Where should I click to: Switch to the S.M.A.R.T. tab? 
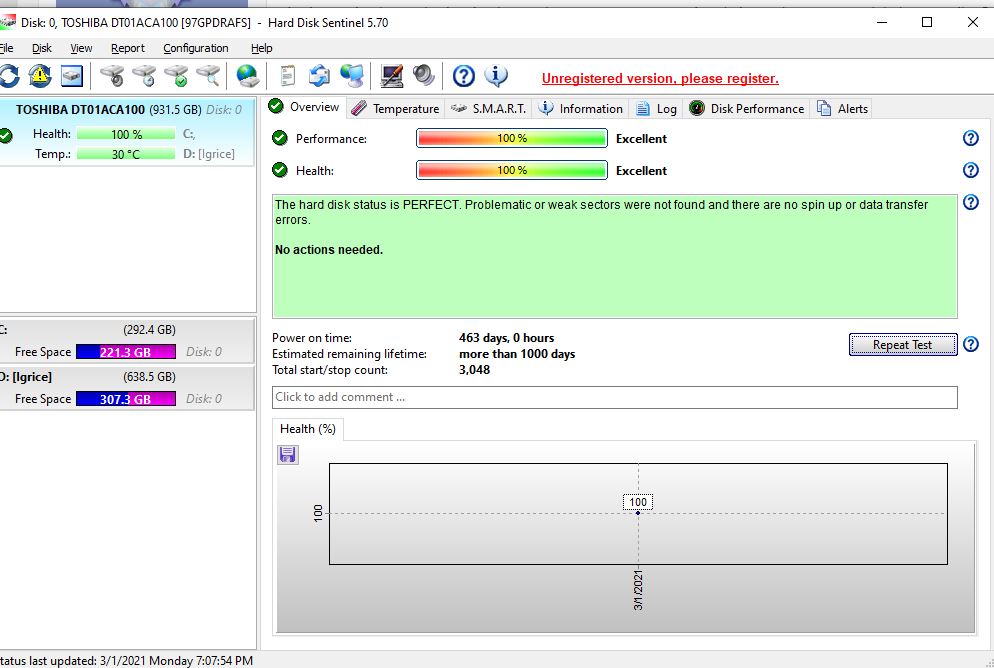[488, 108]
